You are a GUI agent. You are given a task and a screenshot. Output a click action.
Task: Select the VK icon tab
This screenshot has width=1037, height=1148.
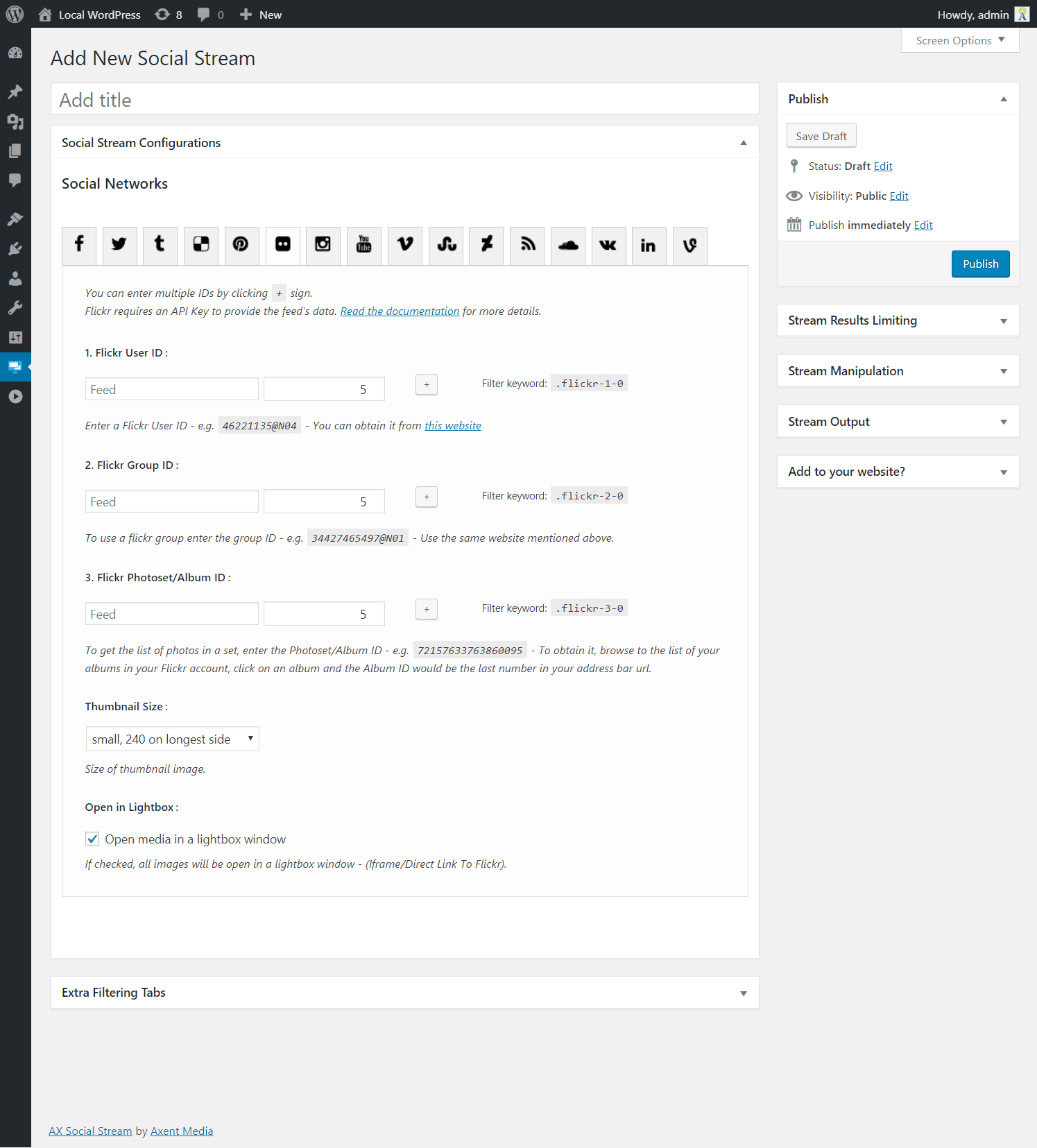coord(609,245)
